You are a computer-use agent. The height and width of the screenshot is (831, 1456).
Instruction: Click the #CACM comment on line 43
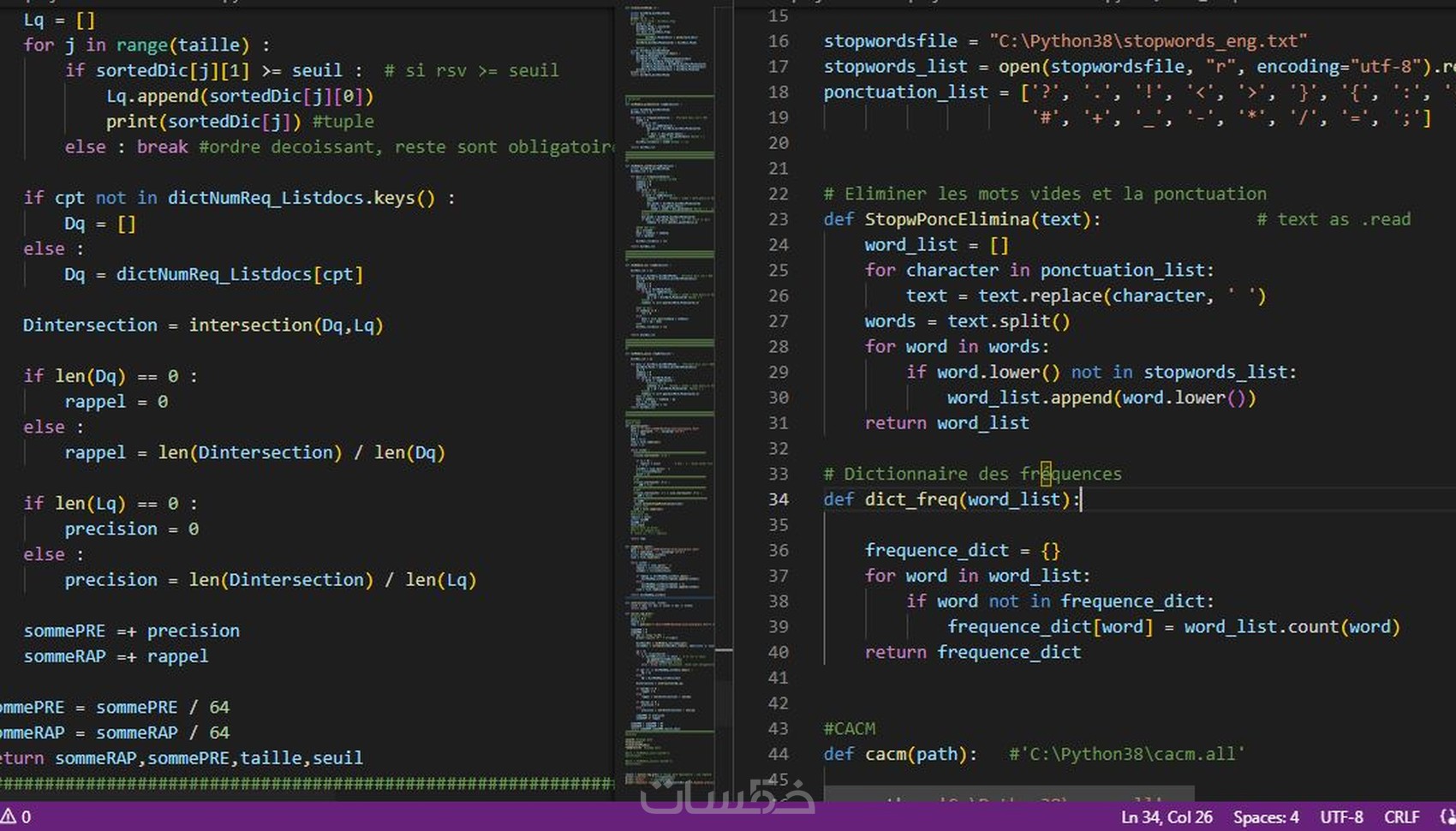point(849,728)
